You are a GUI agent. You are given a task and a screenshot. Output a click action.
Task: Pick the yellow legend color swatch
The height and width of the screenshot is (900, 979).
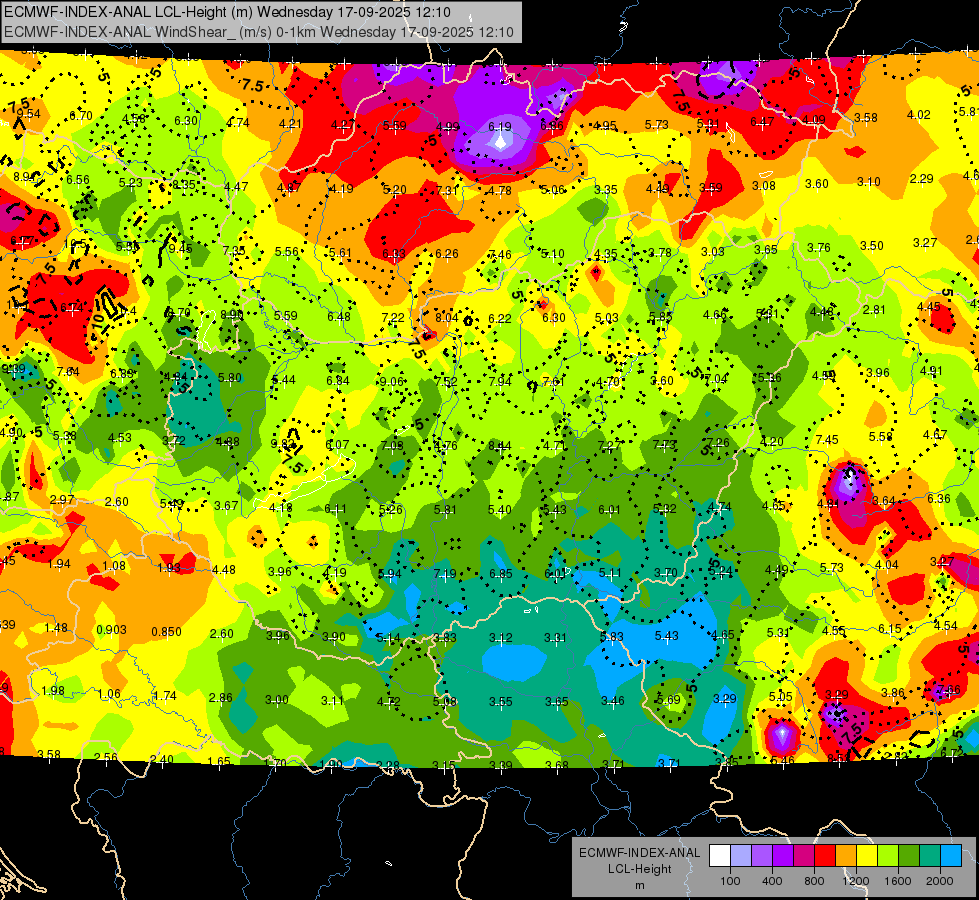pyautogui.click(x=868, y=856)
